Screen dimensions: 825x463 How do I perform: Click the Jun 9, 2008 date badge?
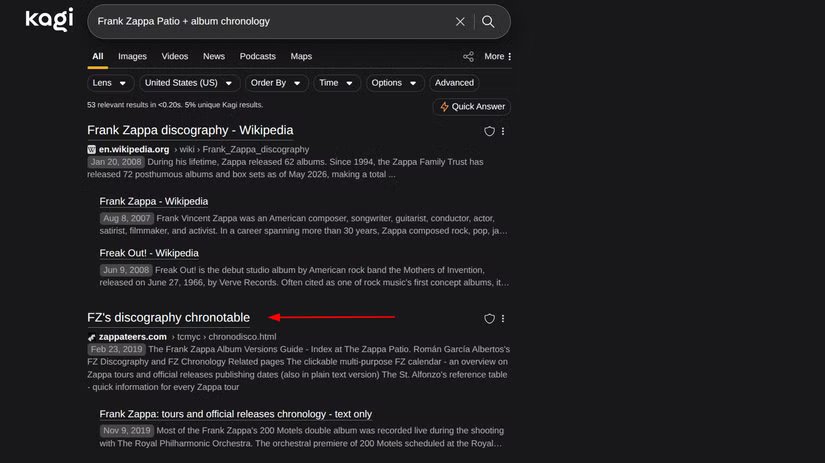coord(126,270)
